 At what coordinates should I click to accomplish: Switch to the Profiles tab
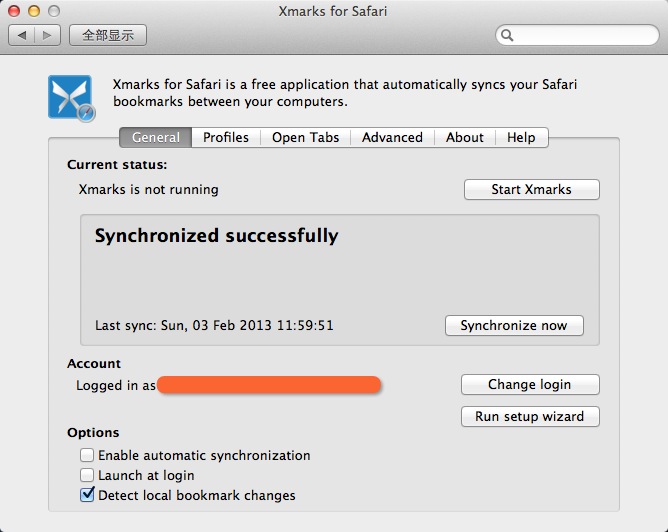(x=226, y=138)
